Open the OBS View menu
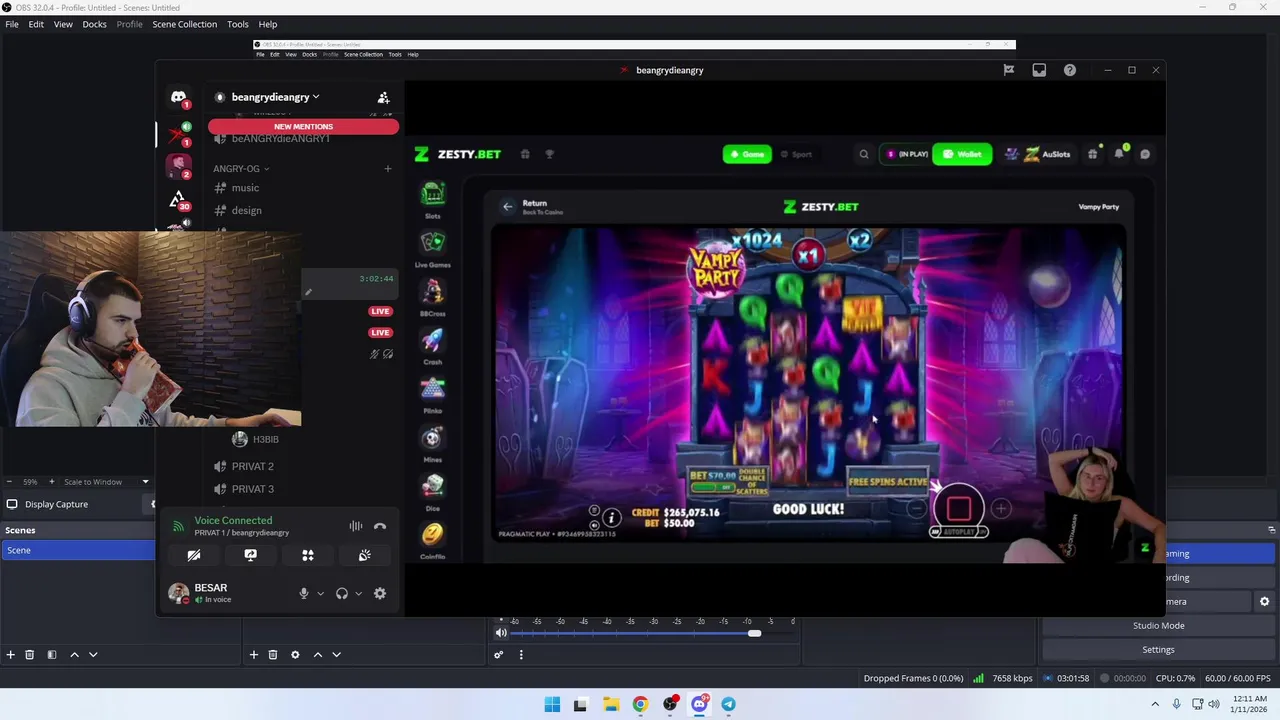Screen dimensions: 1280x720 click(63, 24)
